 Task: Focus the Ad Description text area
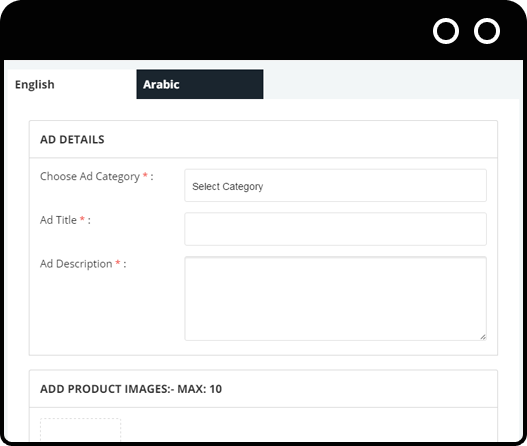[x=335, y=298]
